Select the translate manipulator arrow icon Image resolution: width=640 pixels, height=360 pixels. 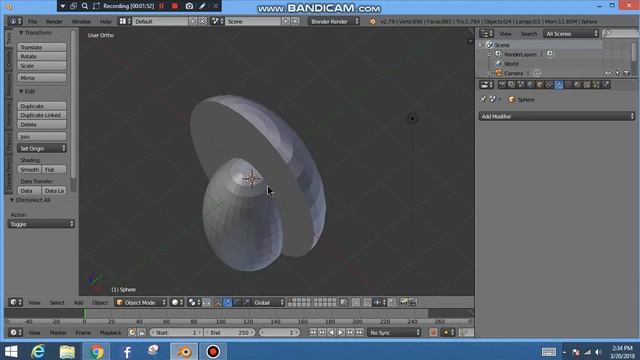[227, 302]
